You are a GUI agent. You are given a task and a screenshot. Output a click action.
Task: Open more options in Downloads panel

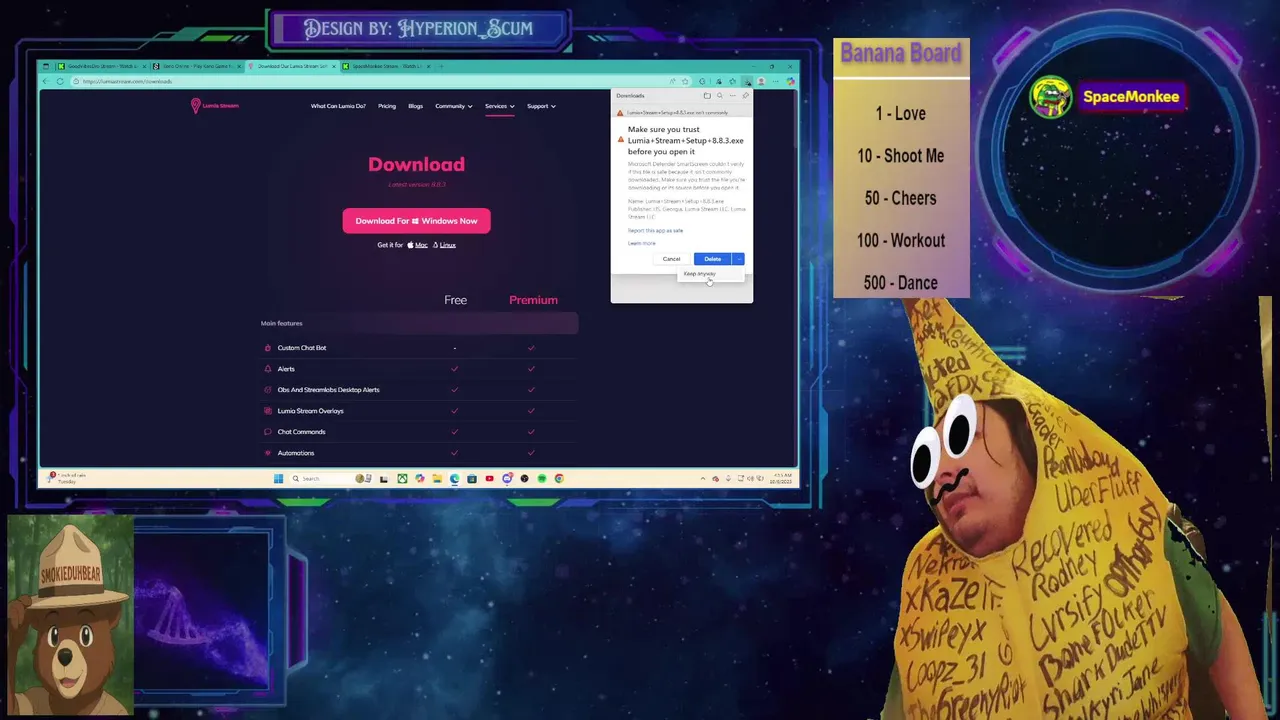pyautogui.click(x=732, y=96)
